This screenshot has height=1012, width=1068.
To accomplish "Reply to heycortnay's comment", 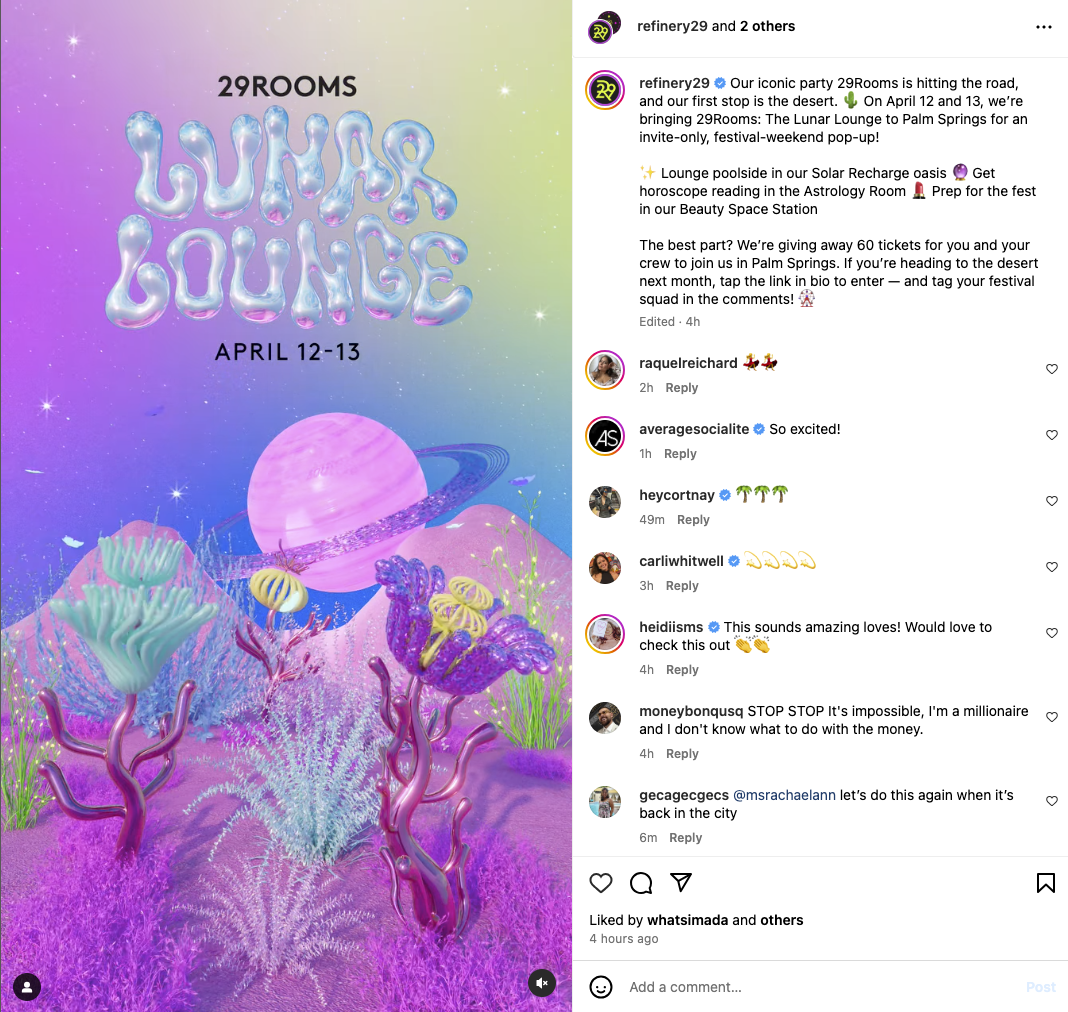I will pos(693,520).
